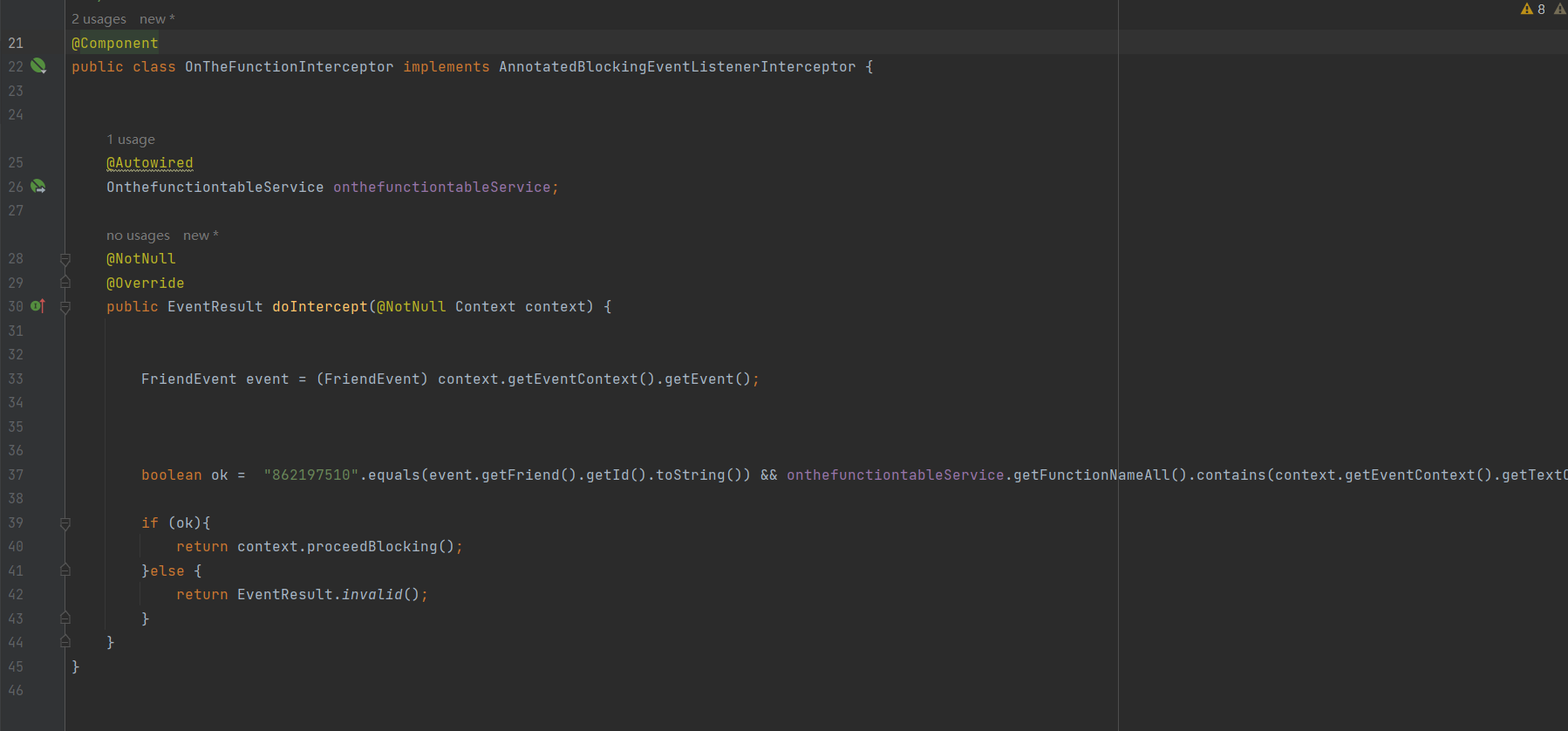Click line number 46 in gutter
Viewport: 1568px width, 731px height.
tap(16, 690)
